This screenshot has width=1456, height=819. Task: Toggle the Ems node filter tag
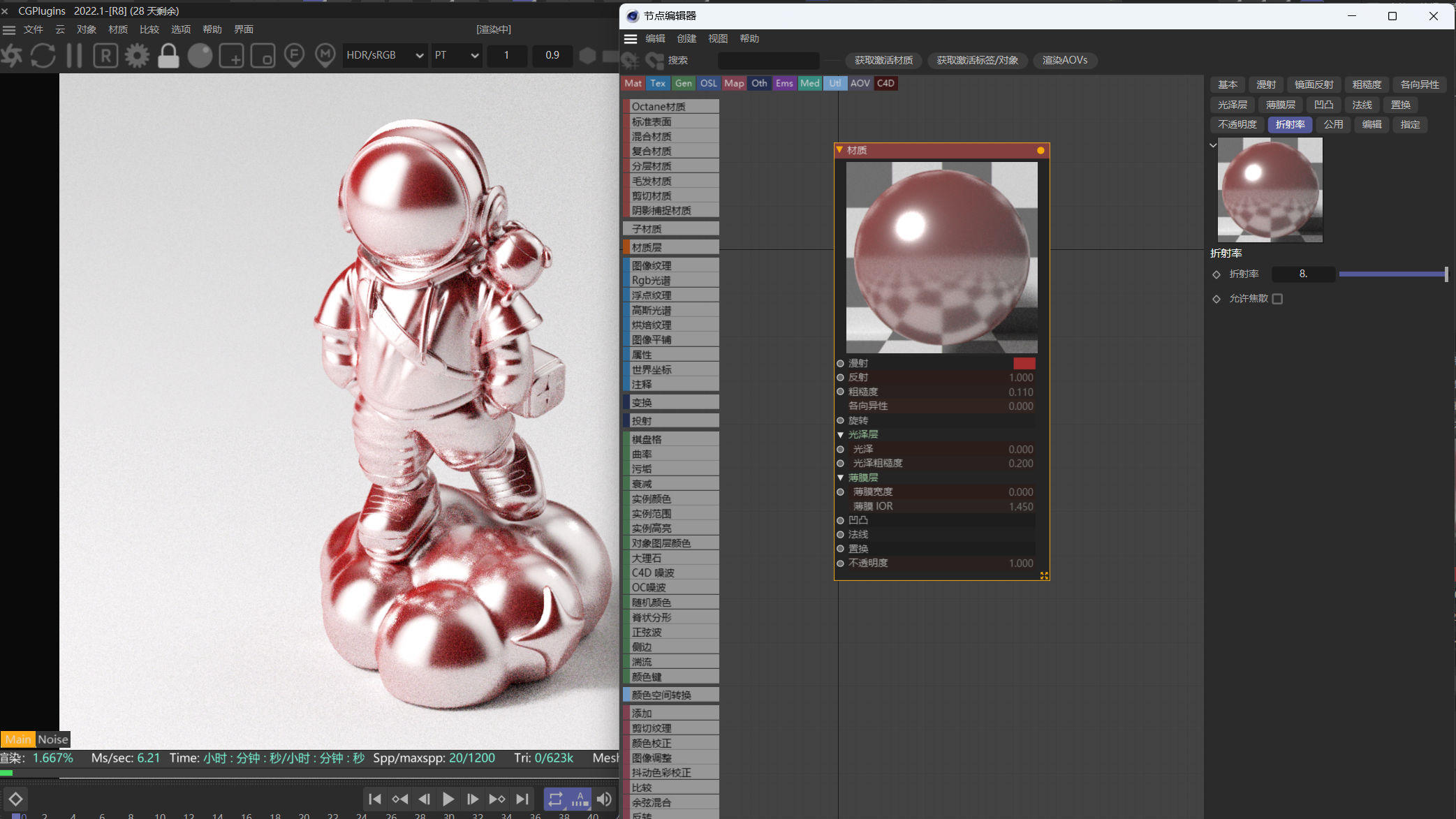pos(784,83)
